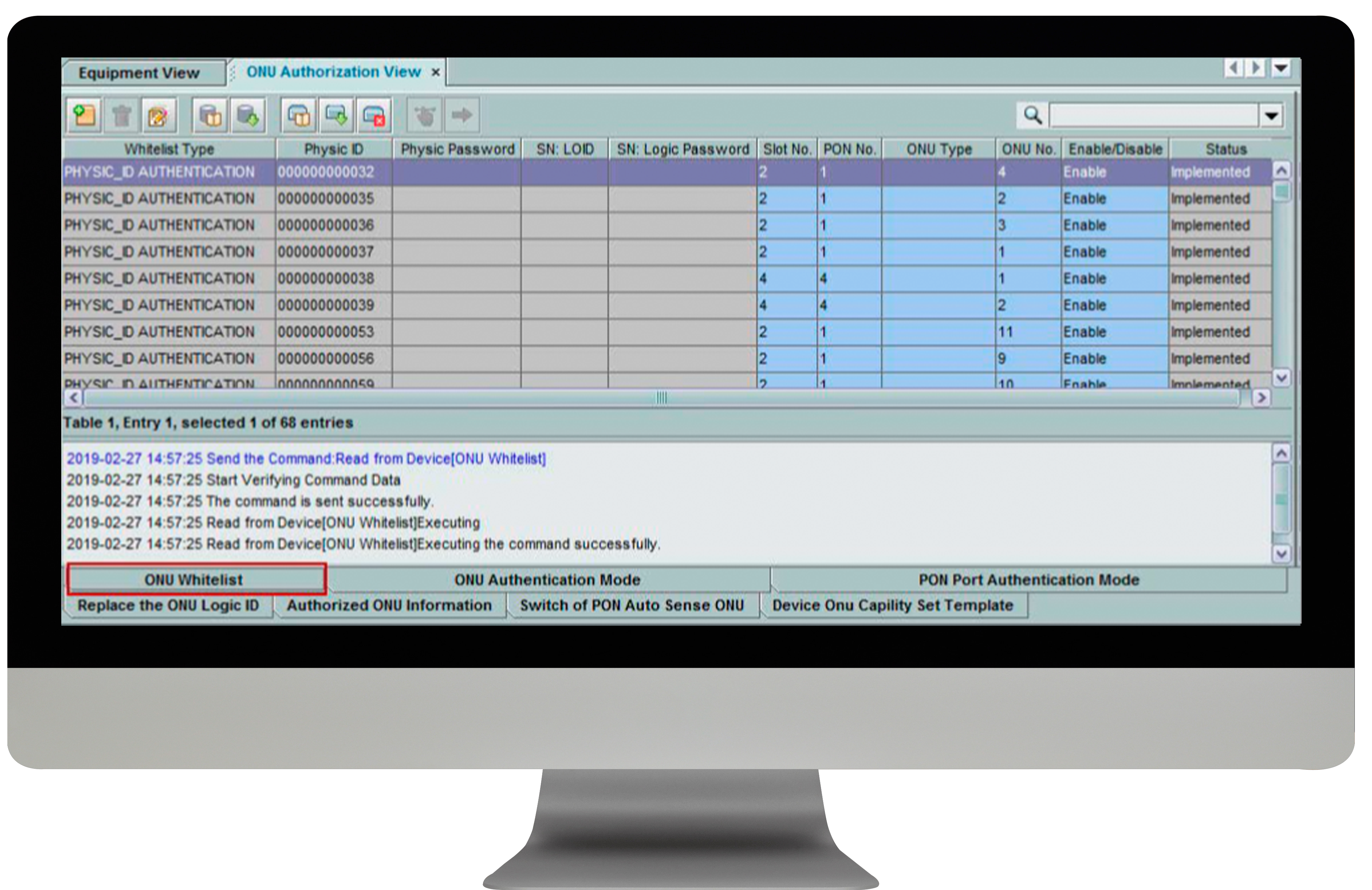
Task: Click the blue 'Send the Command' log line
Action: coord(306,459)
